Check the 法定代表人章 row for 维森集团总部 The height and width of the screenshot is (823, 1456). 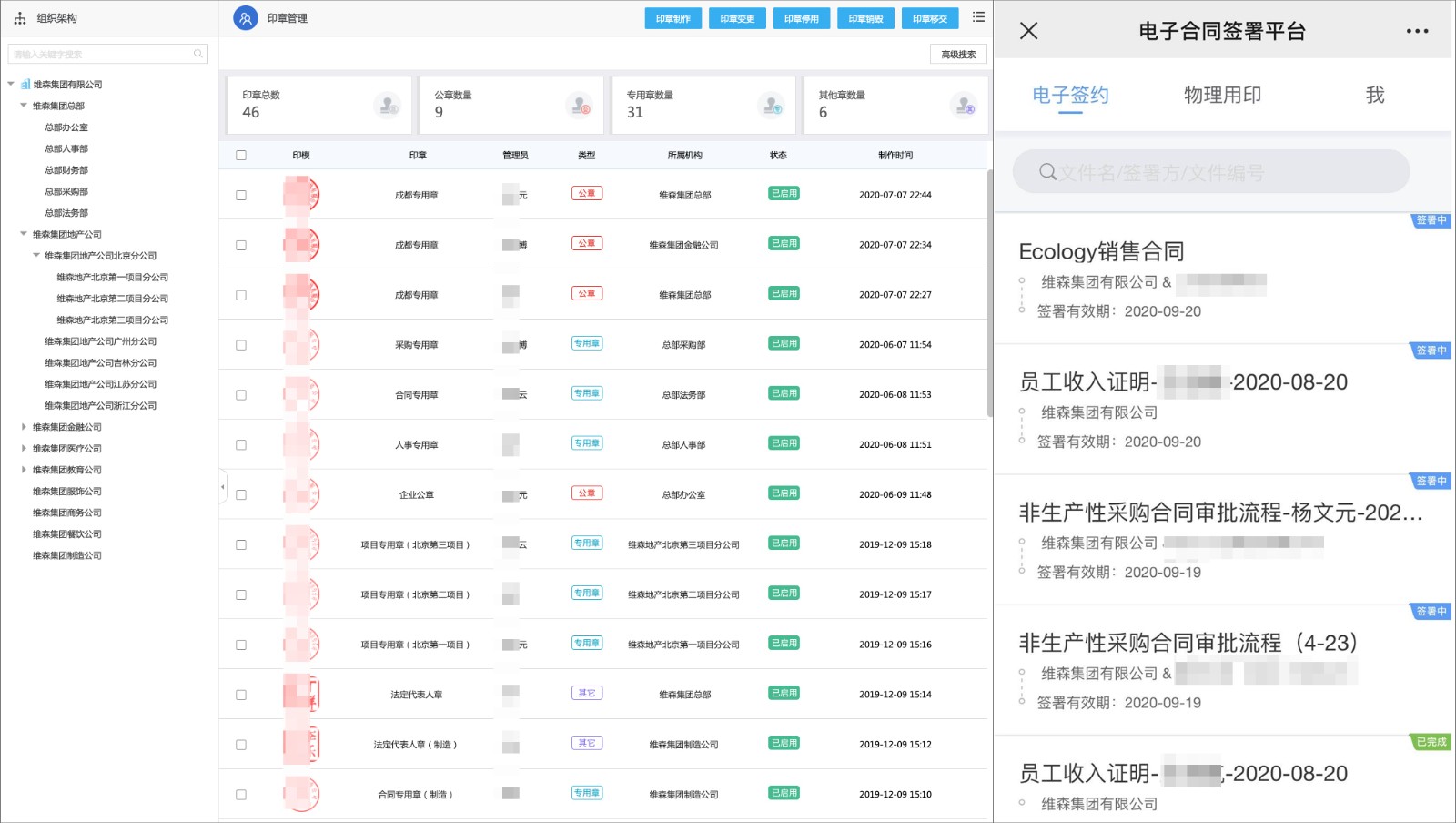[241, 695]
